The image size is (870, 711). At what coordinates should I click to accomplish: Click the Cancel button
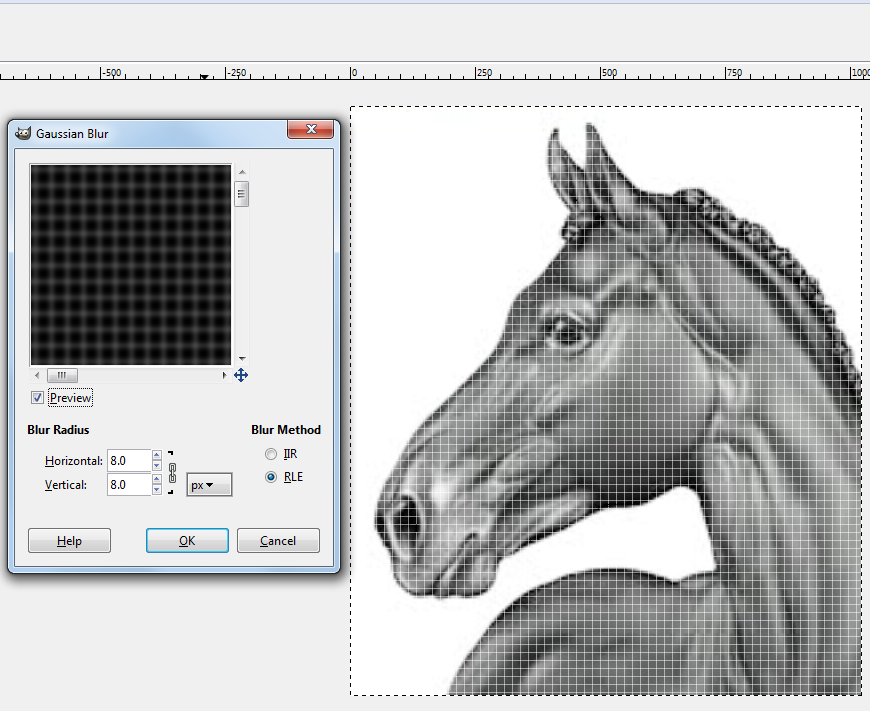point(278,540)
